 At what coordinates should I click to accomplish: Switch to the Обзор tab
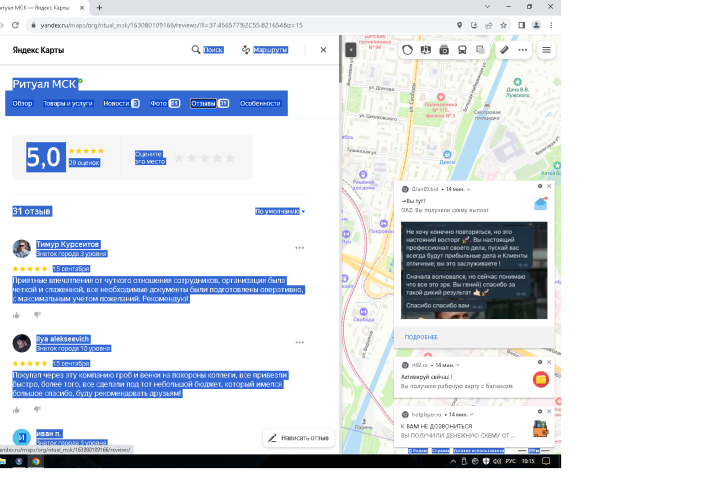22,103
